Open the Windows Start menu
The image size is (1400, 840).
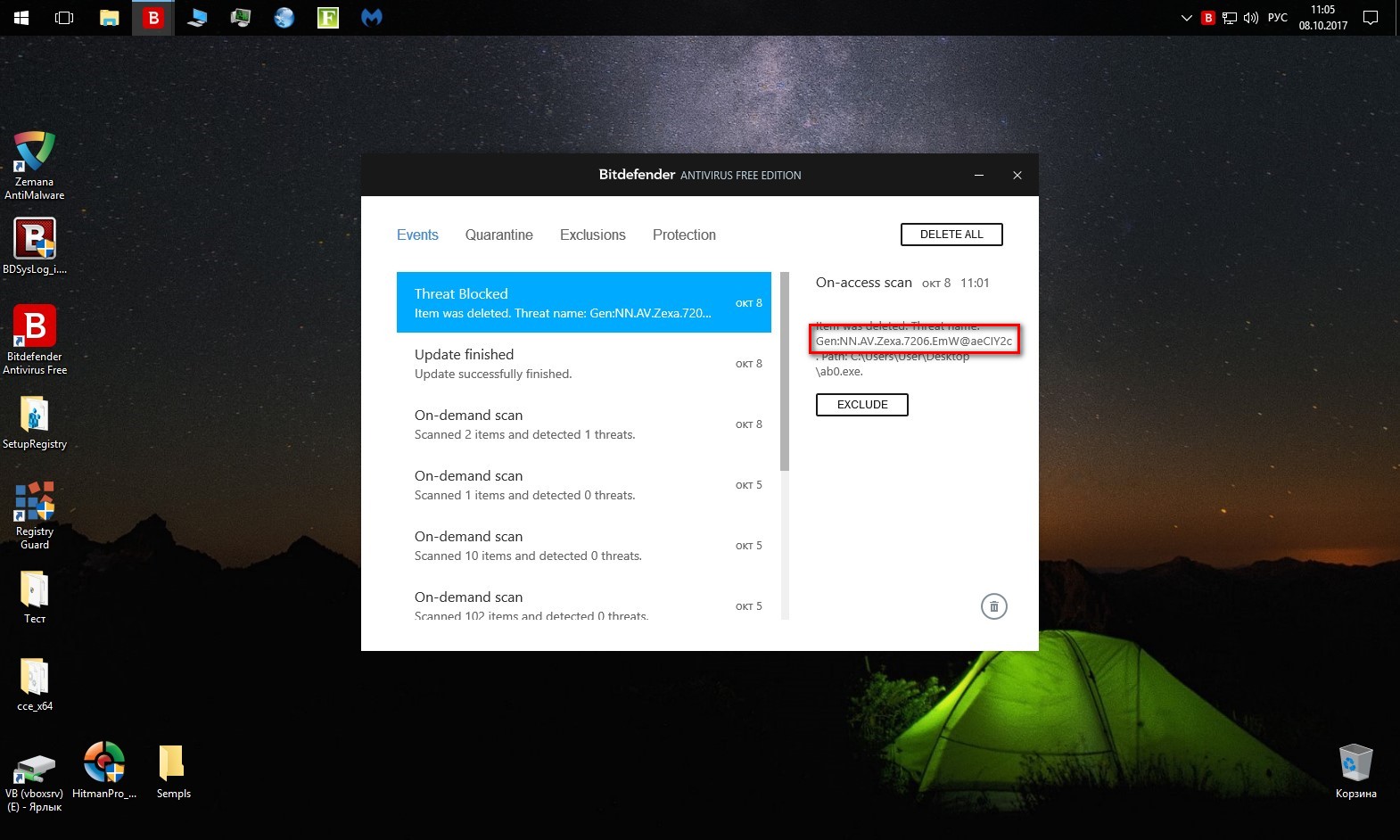tap(21, 18)
